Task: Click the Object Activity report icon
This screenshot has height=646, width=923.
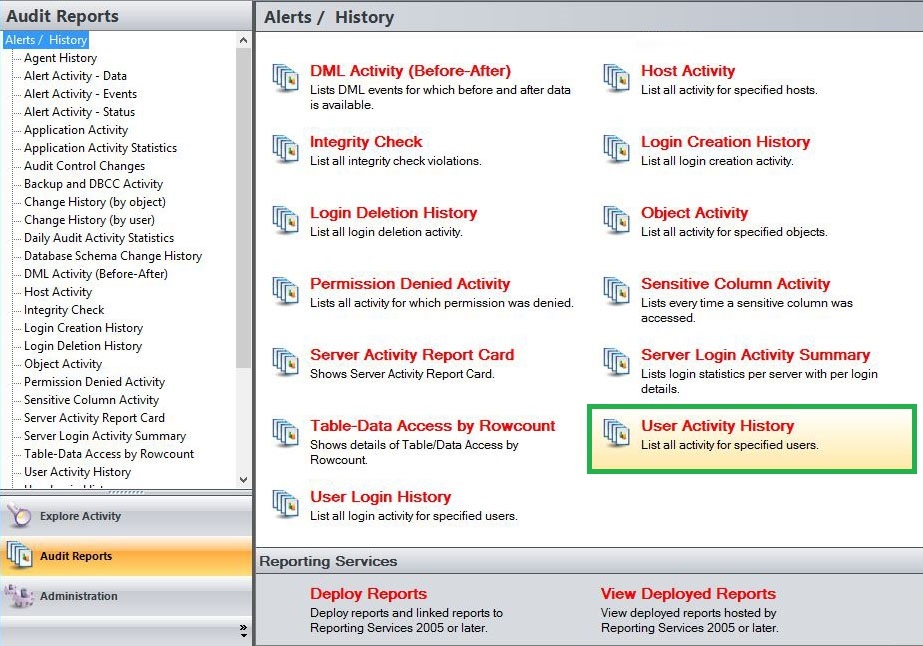Action: tap(616, 219)
